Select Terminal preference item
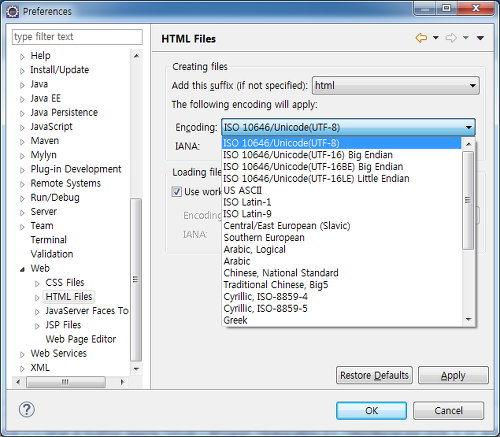 [x=49, y=240]
